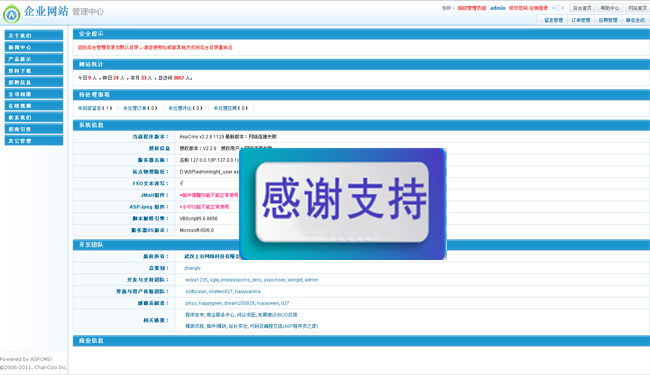The width and height of the screenshot is (650, 375).
Task: Open 资料下载 in the sidebar
Action: pyautogui.click(x=34, y=70)
